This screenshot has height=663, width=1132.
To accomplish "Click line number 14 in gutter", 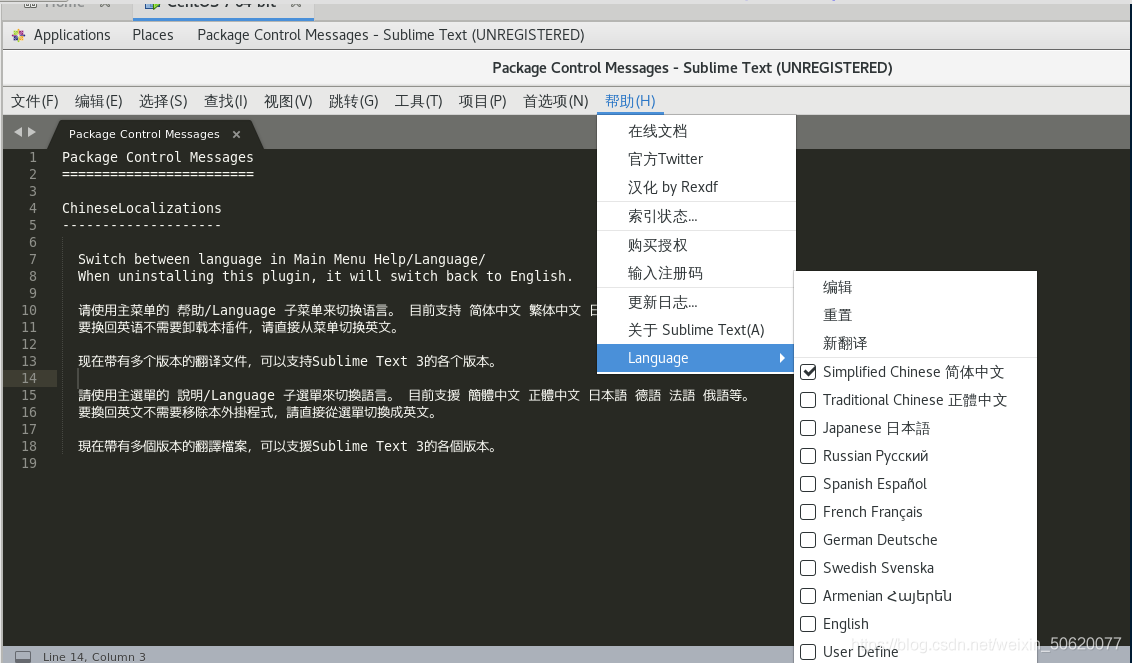I will click(x=29, y=378).
